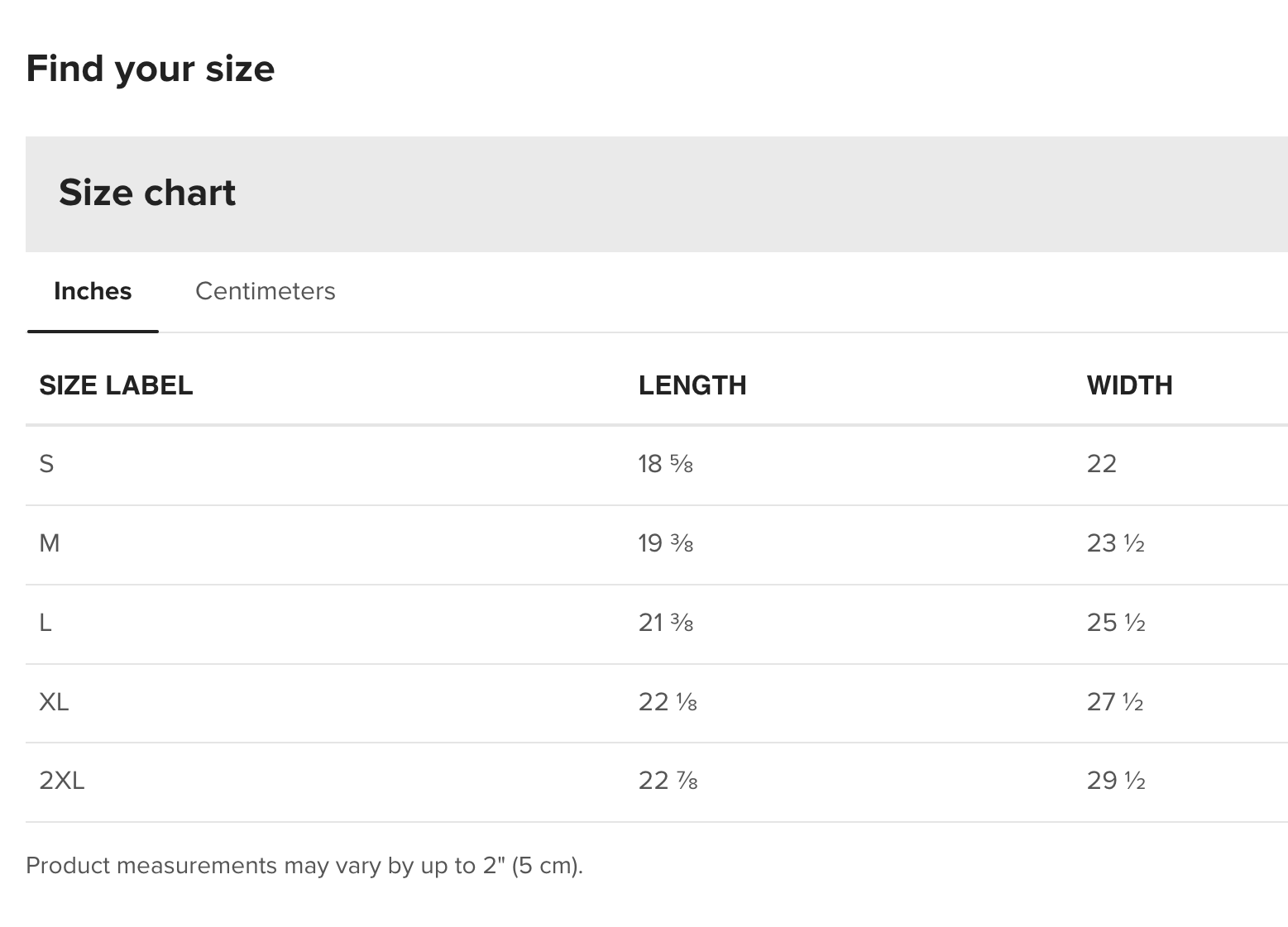Image resolution: width=1288 pixels, height=927 pixels.
Task: Click the LENGTH column header
Action: click(692, 385)
